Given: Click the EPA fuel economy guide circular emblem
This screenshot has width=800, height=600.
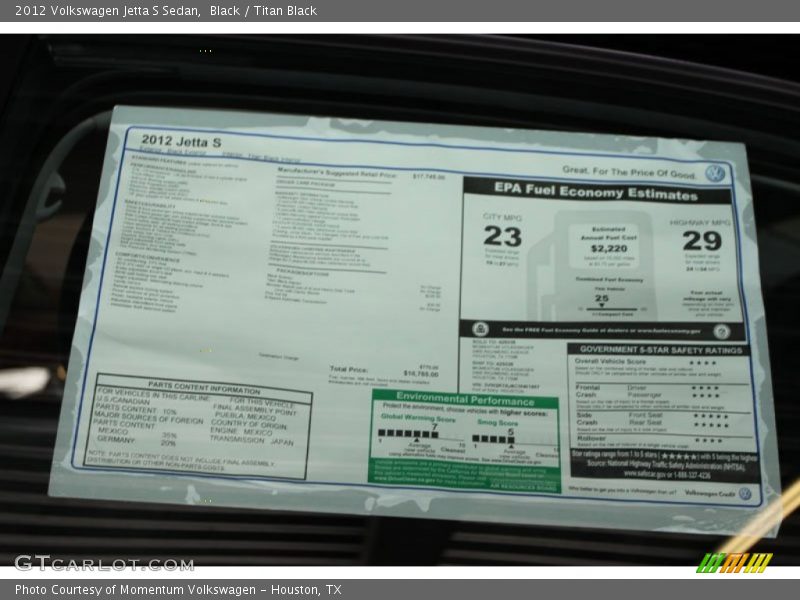Looking at the screenshot, I should pyautogui.click(x=481, y=327).
